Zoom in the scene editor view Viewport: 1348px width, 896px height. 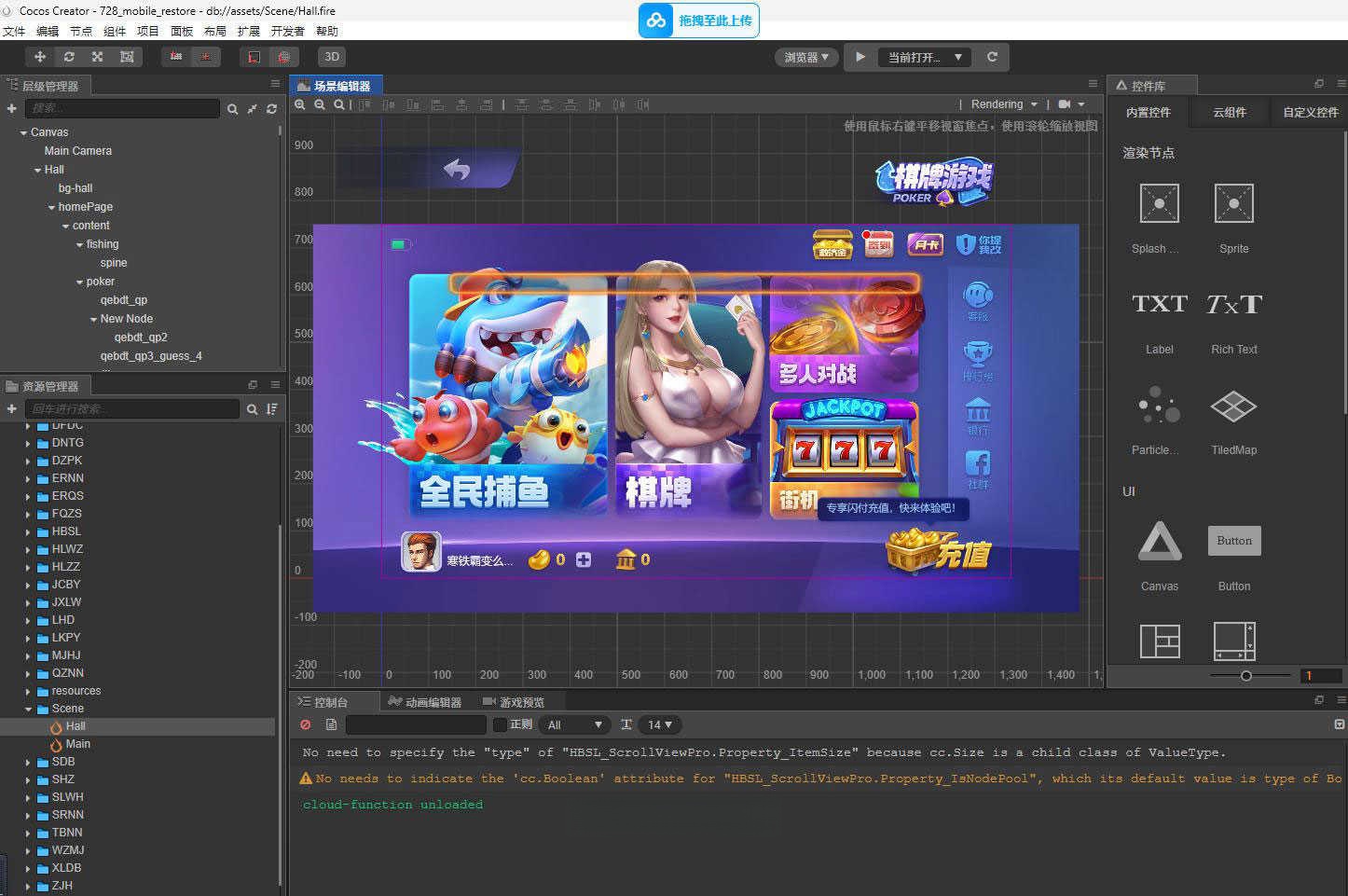point(300,104)
